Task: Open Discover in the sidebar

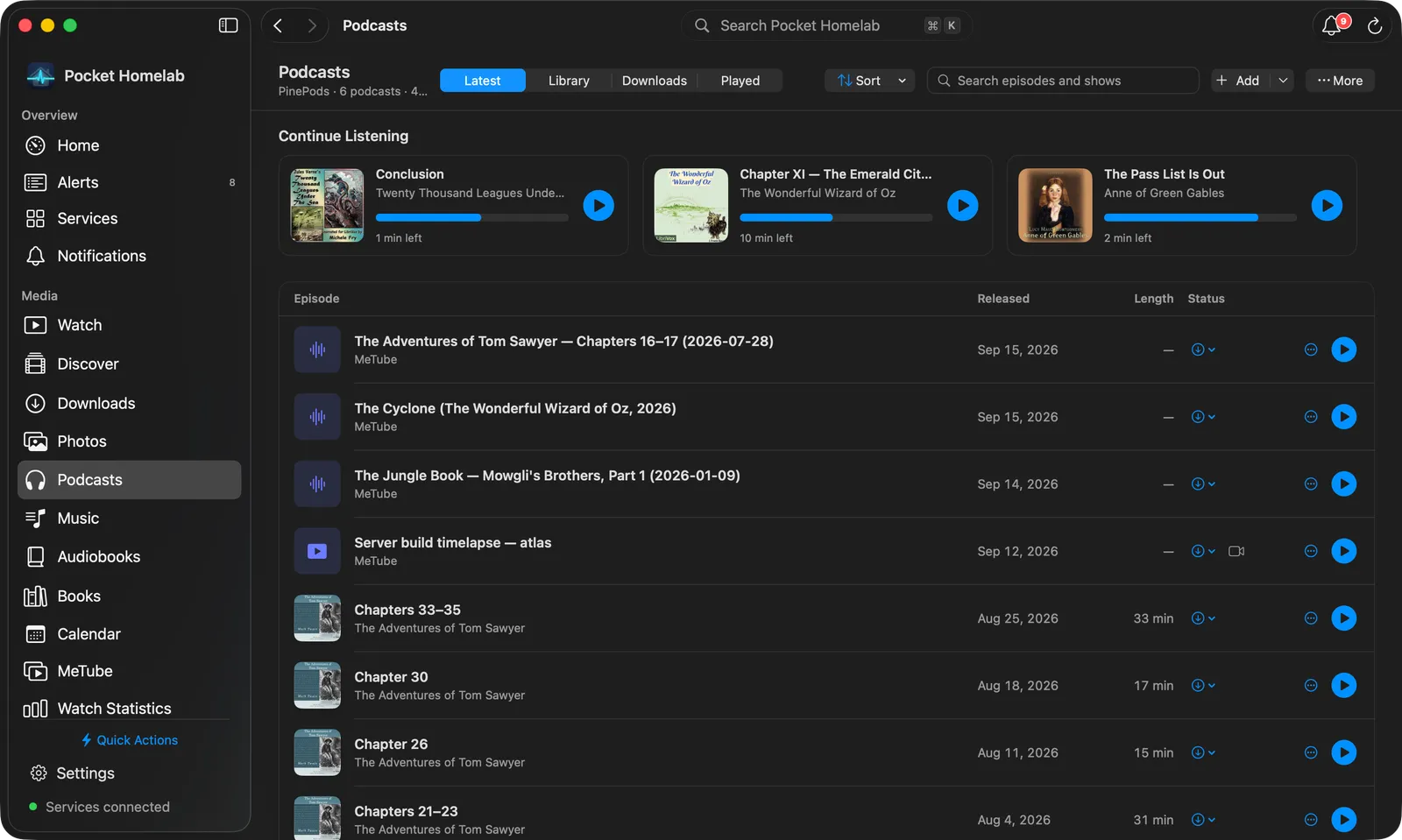Action: tap(129, 364)
